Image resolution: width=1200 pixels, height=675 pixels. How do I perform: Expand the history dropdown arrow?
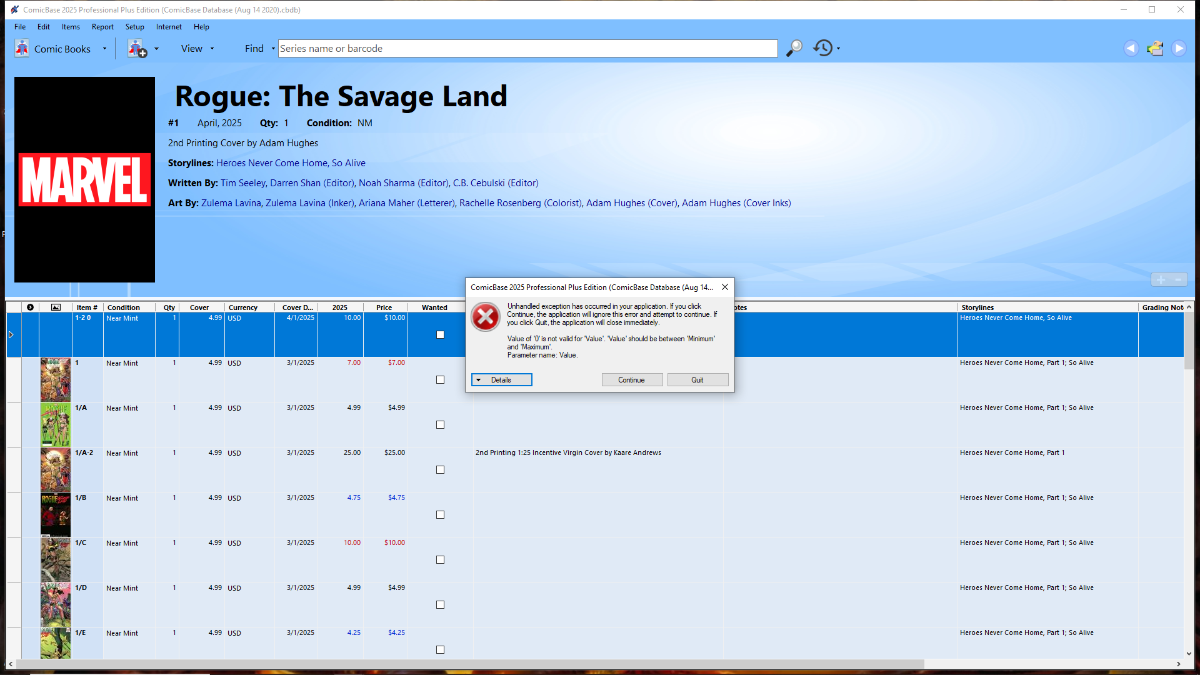[x=838, y=49]
